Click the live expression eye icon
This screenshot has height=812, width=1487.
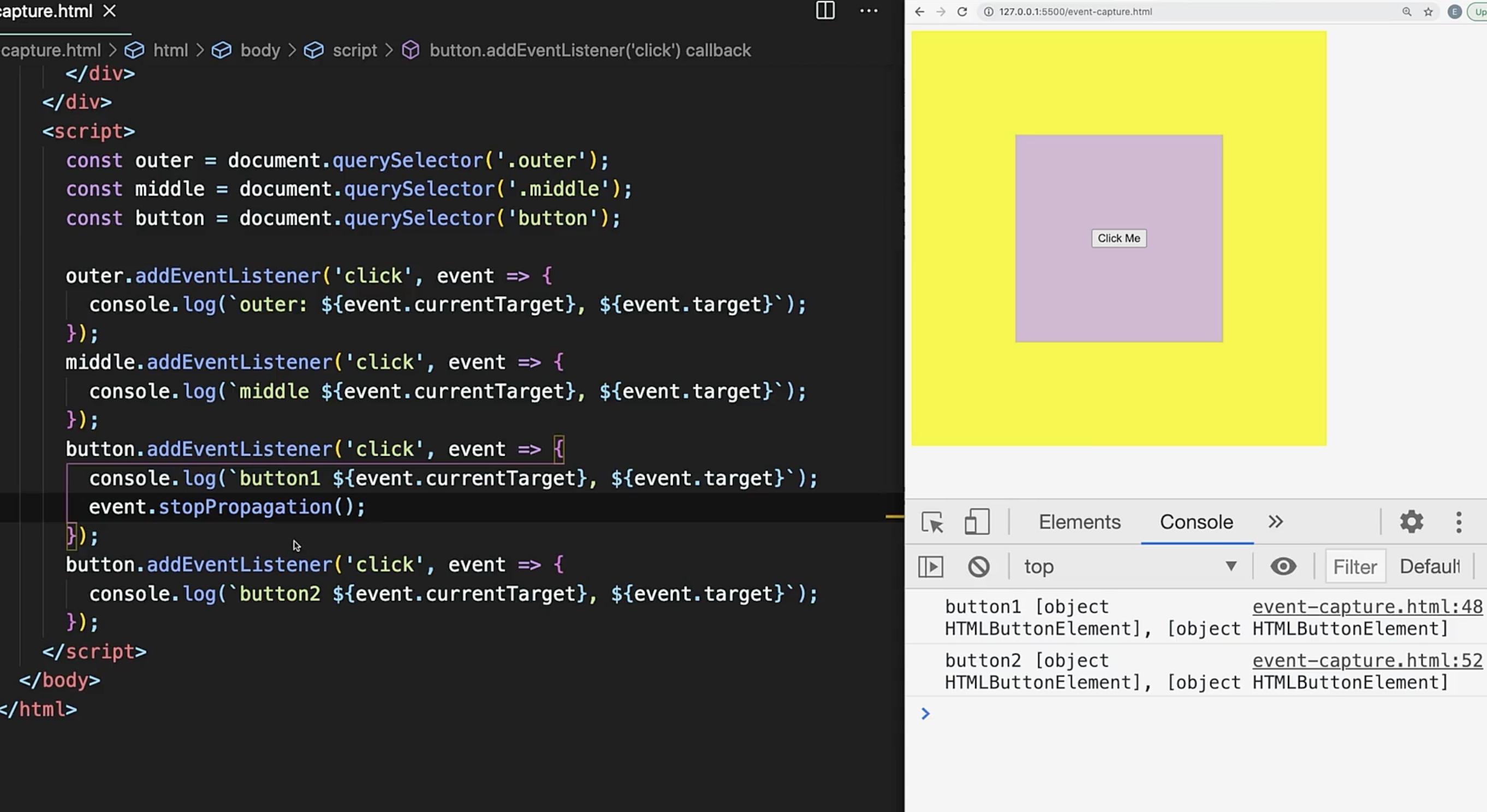pyautogui.click(x=1283, y=566)
